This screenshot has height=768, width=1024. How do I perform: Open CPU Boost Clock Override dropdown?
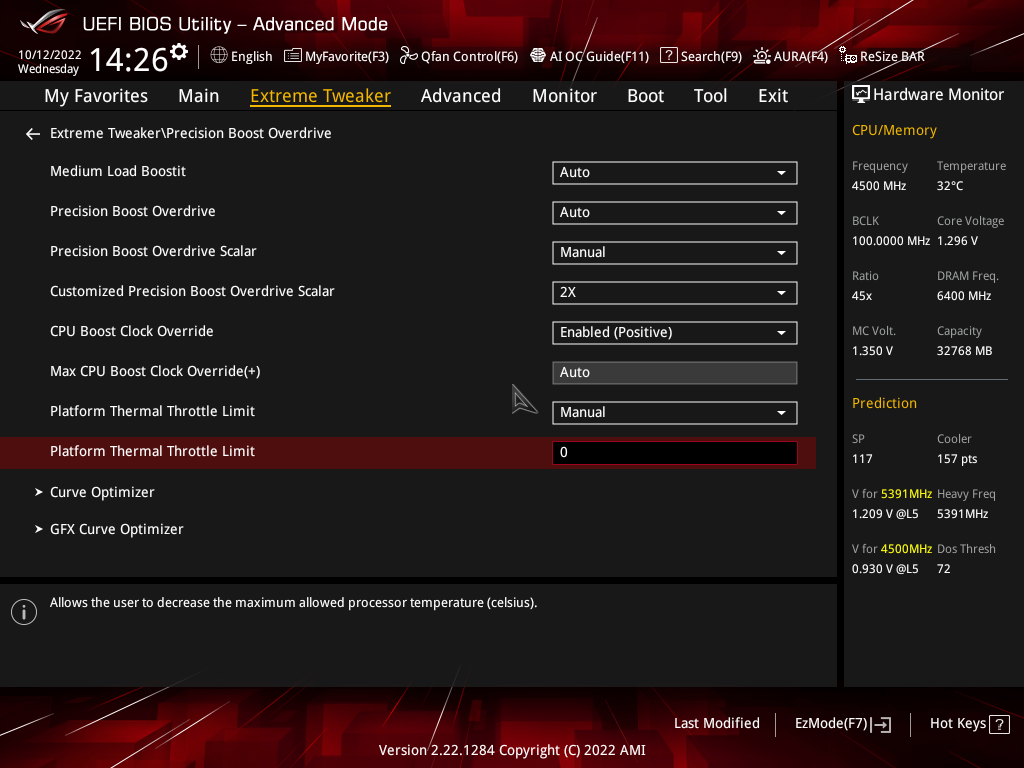pyautogui.click(x=675, y=332)
